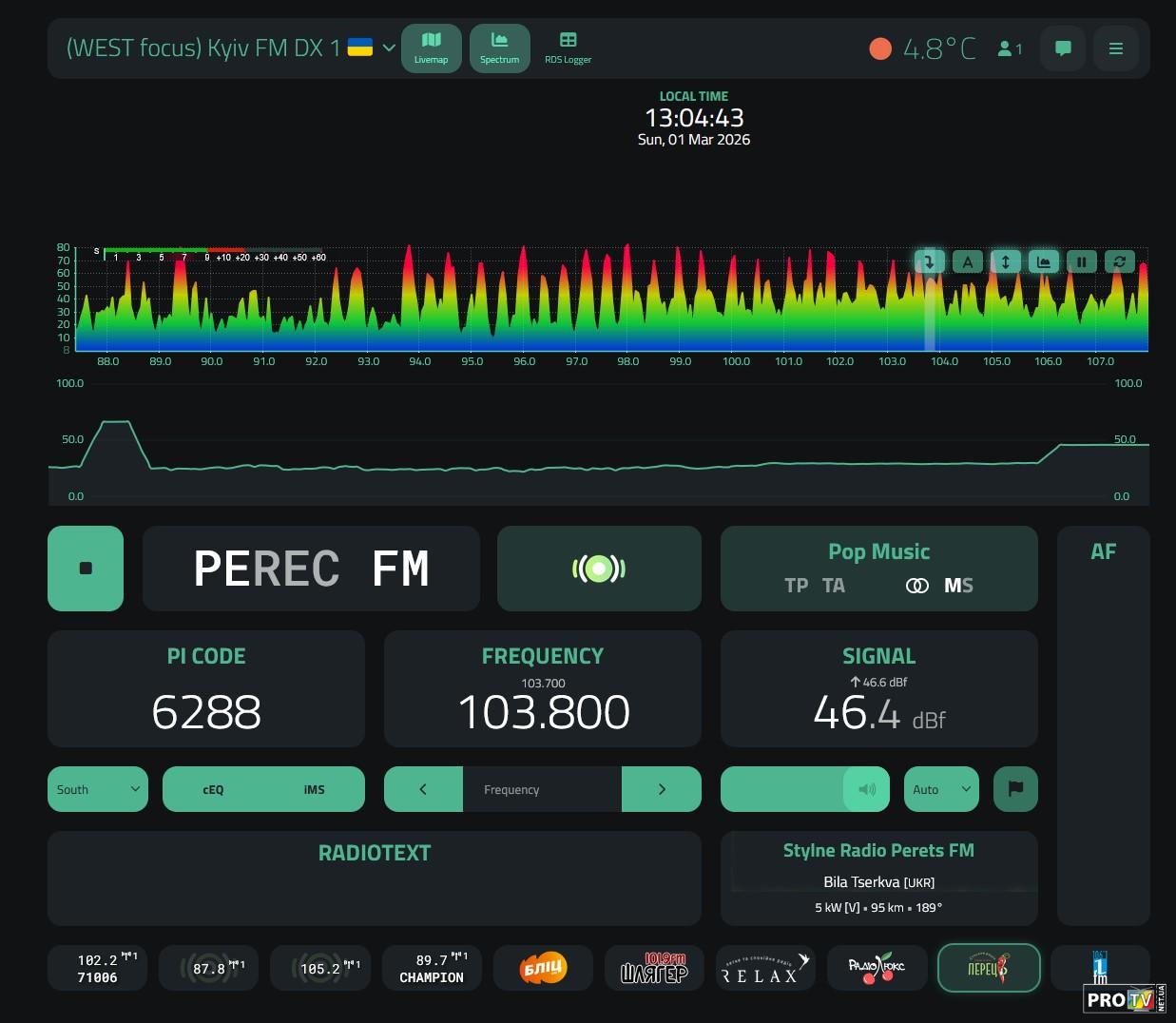Expand the South antenna dropdown
This screenshot has height=1023, width=1176.
[98, 789]
